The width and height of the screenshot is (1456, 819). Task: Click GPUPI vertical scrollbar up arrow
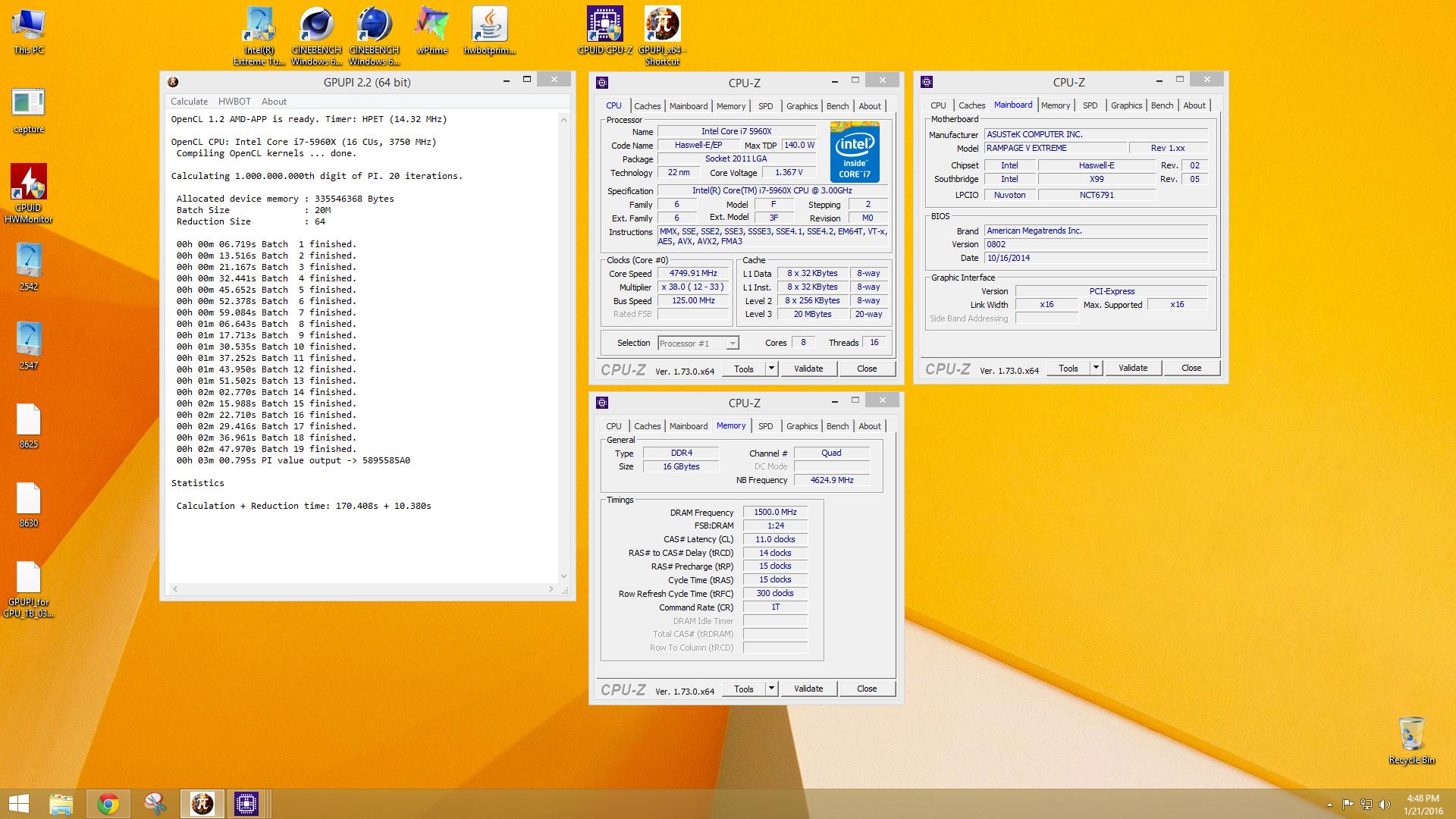(x=563, y=120)
